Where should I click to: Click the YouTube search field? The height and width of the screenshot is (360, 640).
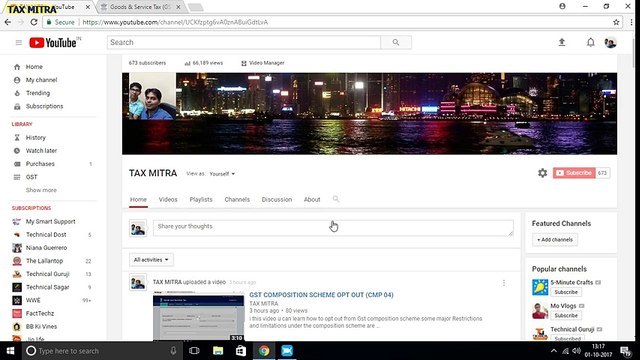pos(244,42)
